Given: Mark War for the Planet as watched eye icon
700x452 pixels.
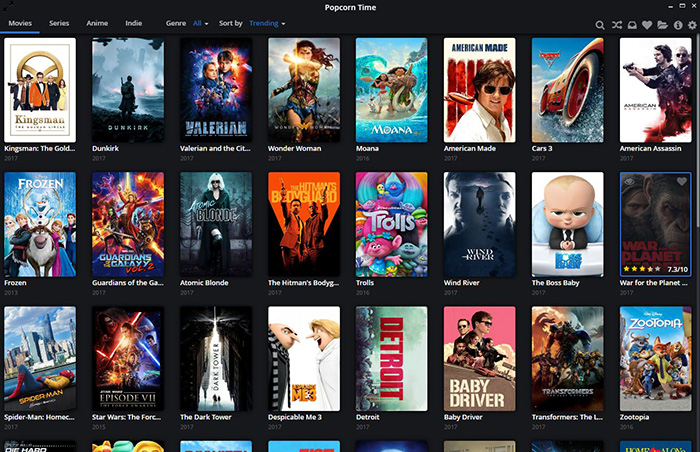Looking at the screenshot, I should pyautogui.click(x=629, y=182).
